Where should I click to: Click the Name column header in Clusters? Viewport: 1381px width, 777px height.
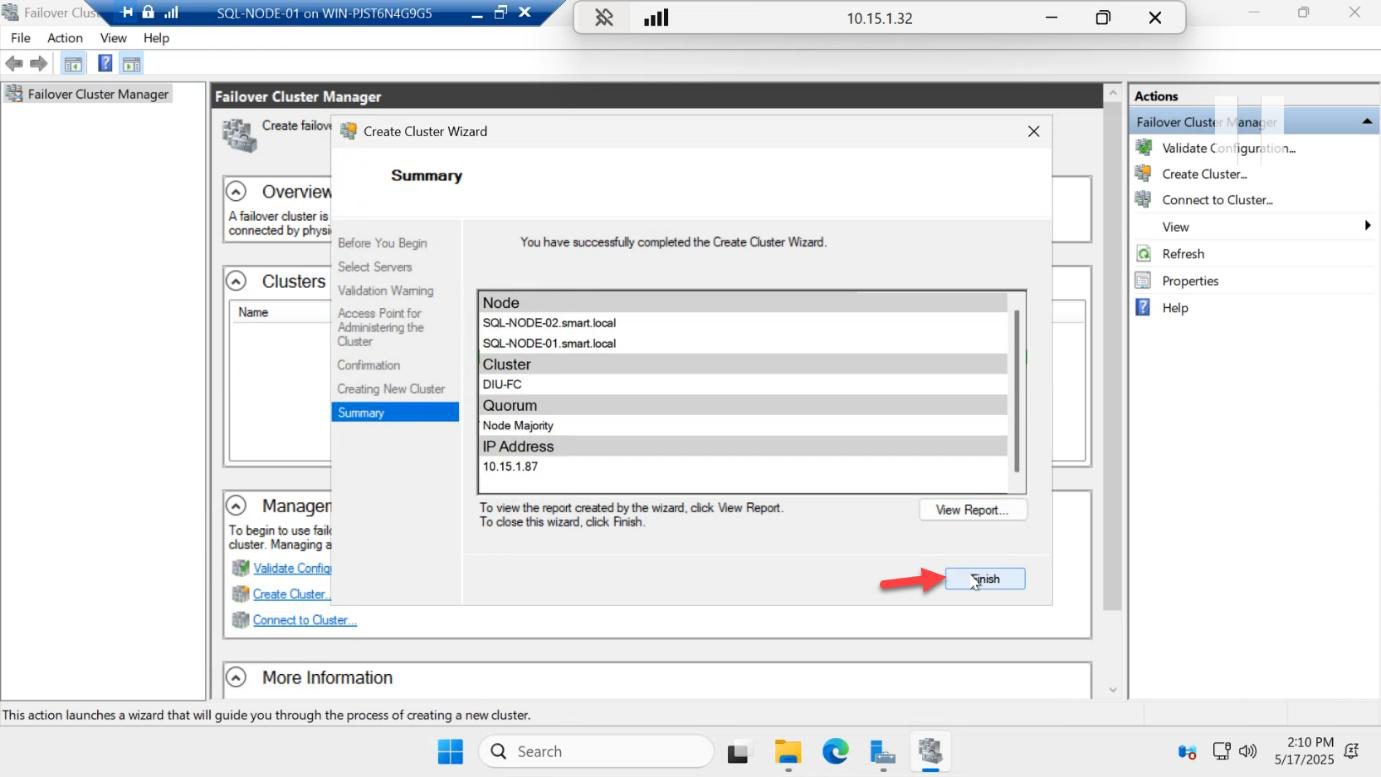coord(253,312)
